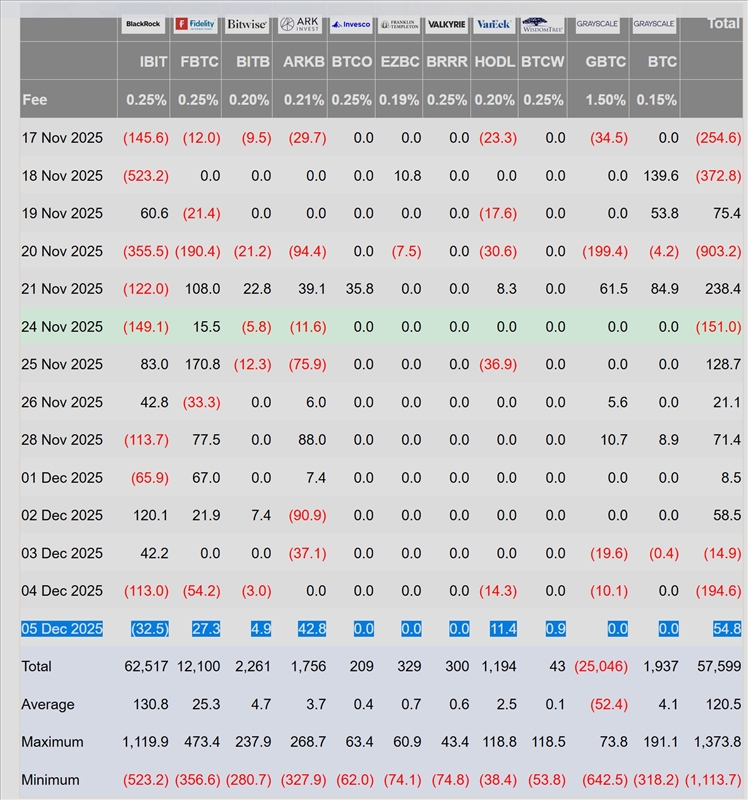Viewport: 748px width, 800px height.
Task: Click the Valkyrie logo
Action: click(x=446, y=23)
